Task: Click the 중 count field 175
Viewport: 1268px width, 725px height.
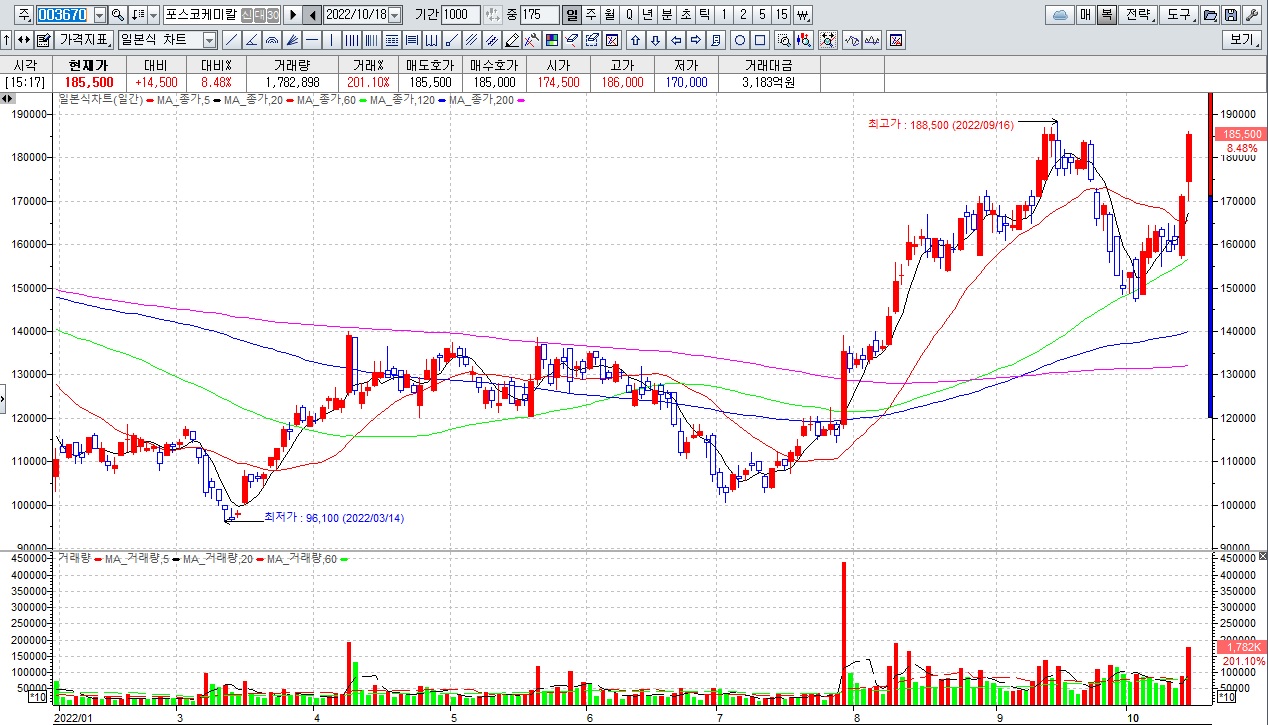Action: coord(540,15)
